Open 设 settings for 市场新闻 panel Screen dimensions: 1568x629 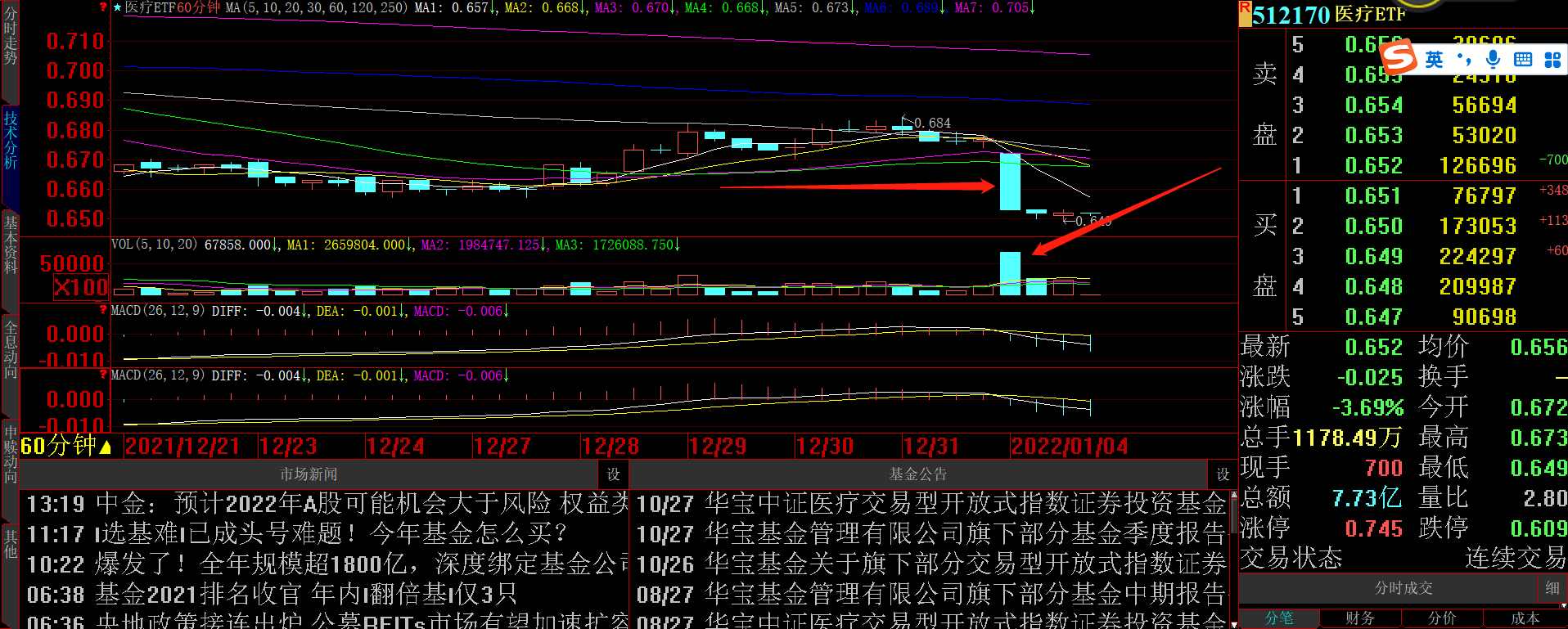pyautogui.click(x=613, y=474)
